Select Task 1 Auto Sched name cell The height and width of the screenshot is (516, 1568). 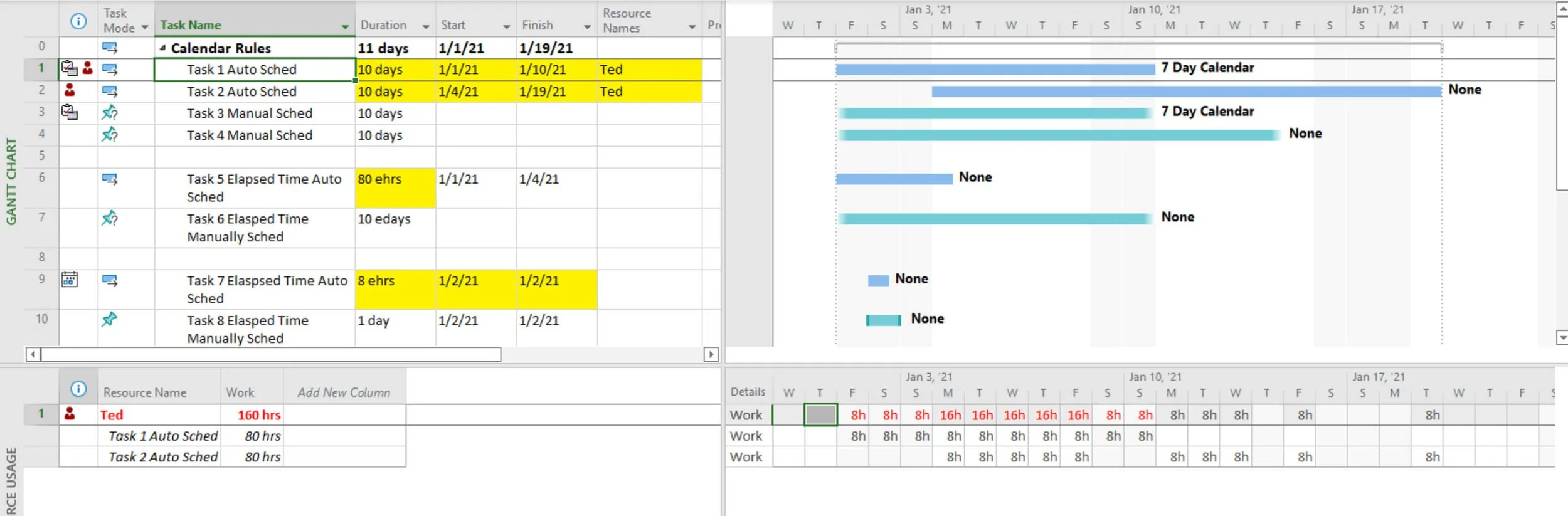point(255,70)
